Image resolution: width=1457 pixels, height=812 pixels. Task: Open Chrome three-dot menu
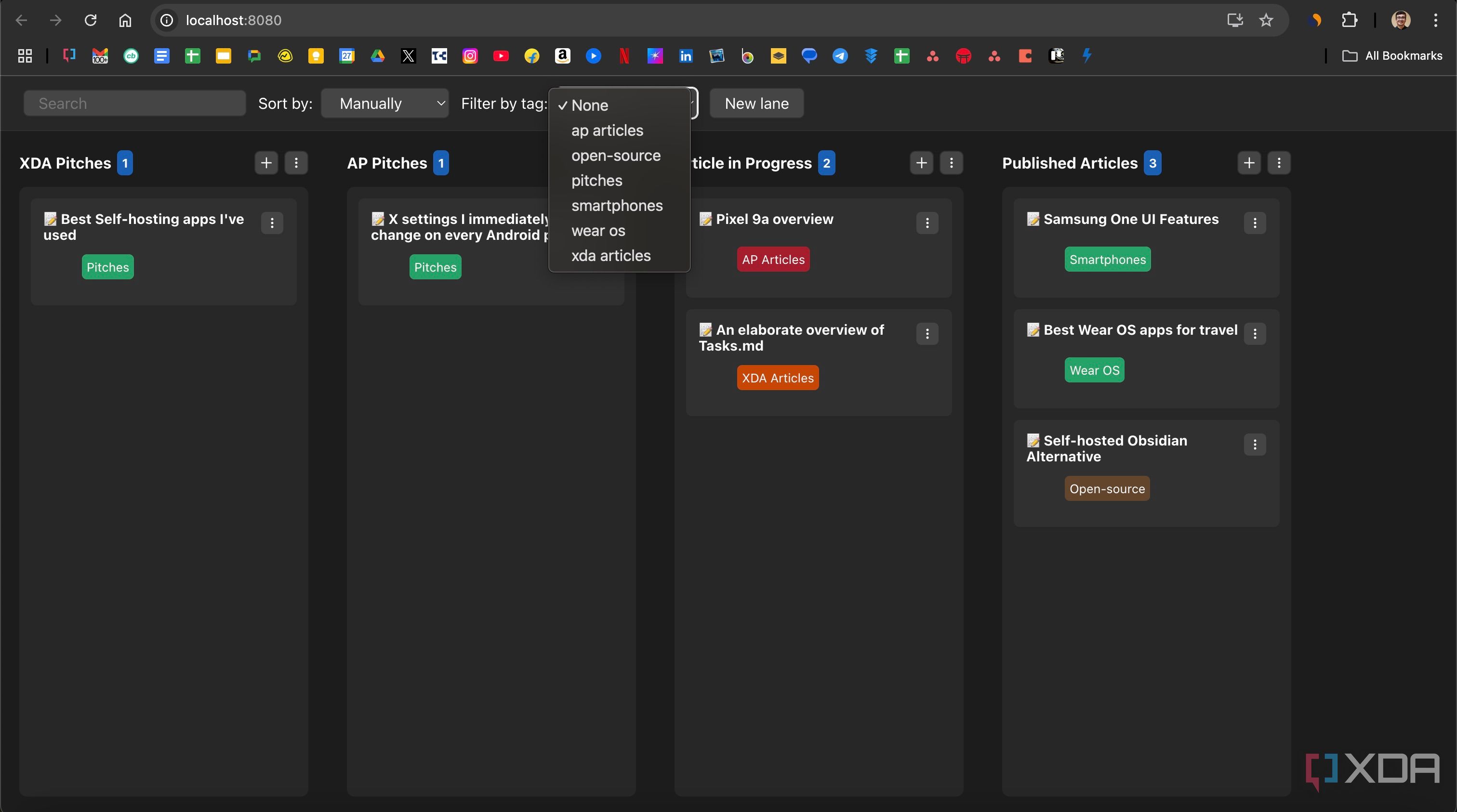point(1435,20)
